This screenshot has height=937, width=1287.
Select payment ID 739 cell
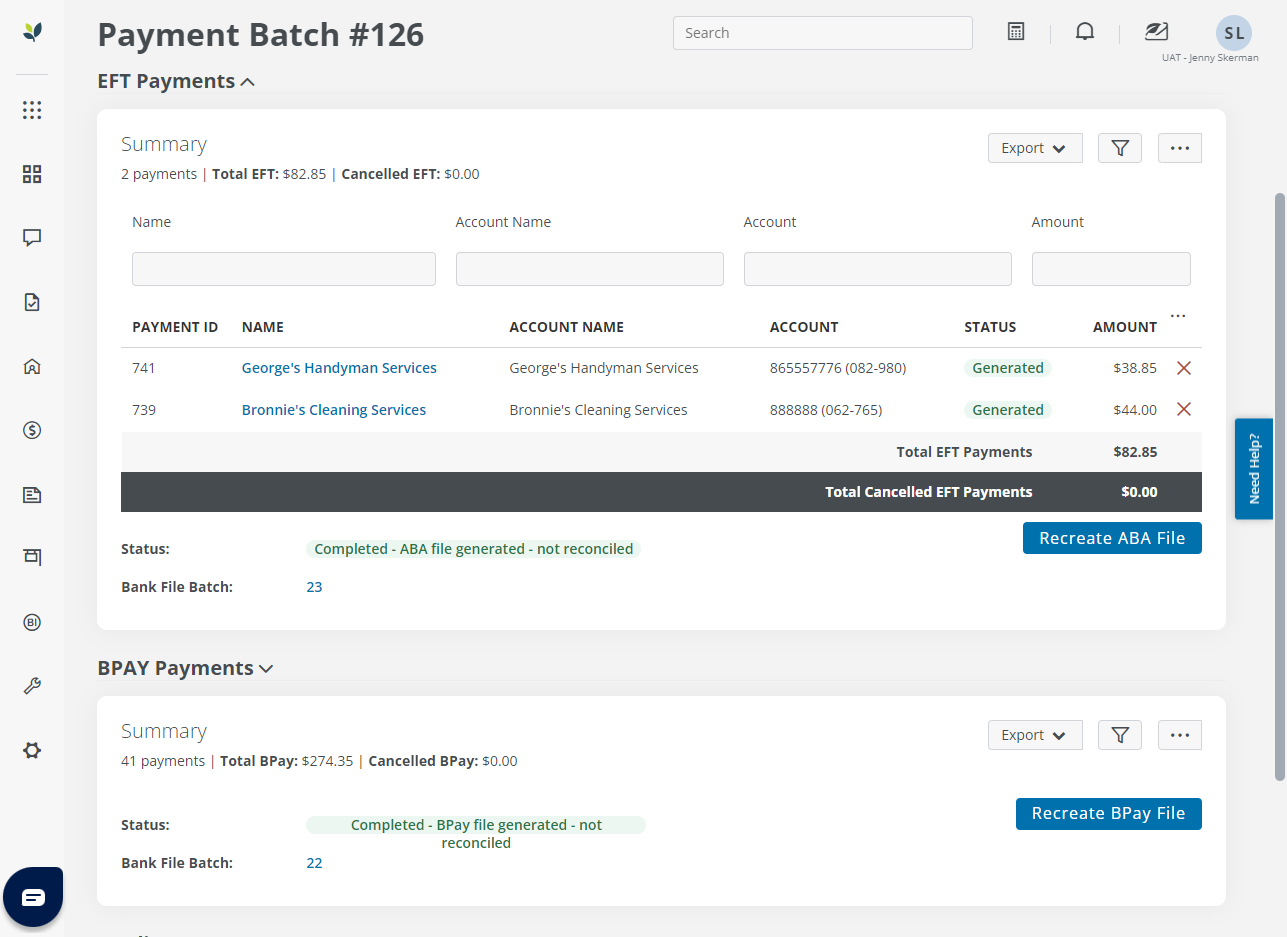click(144, 410)
